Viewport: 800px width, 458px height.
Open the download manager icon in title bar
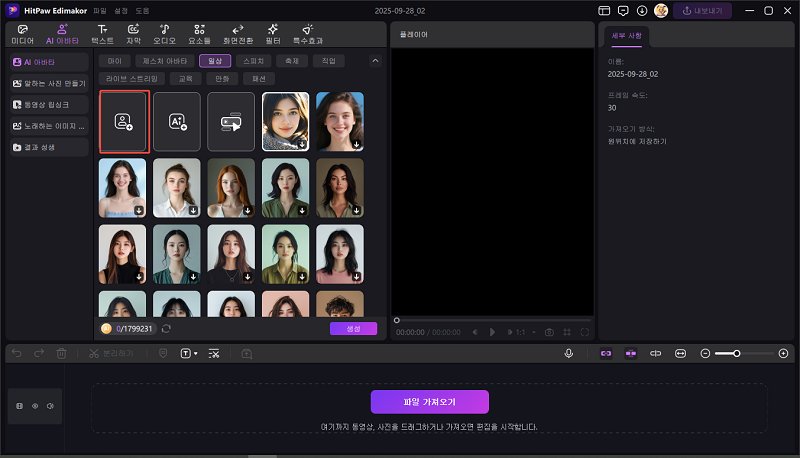(642, 11)
